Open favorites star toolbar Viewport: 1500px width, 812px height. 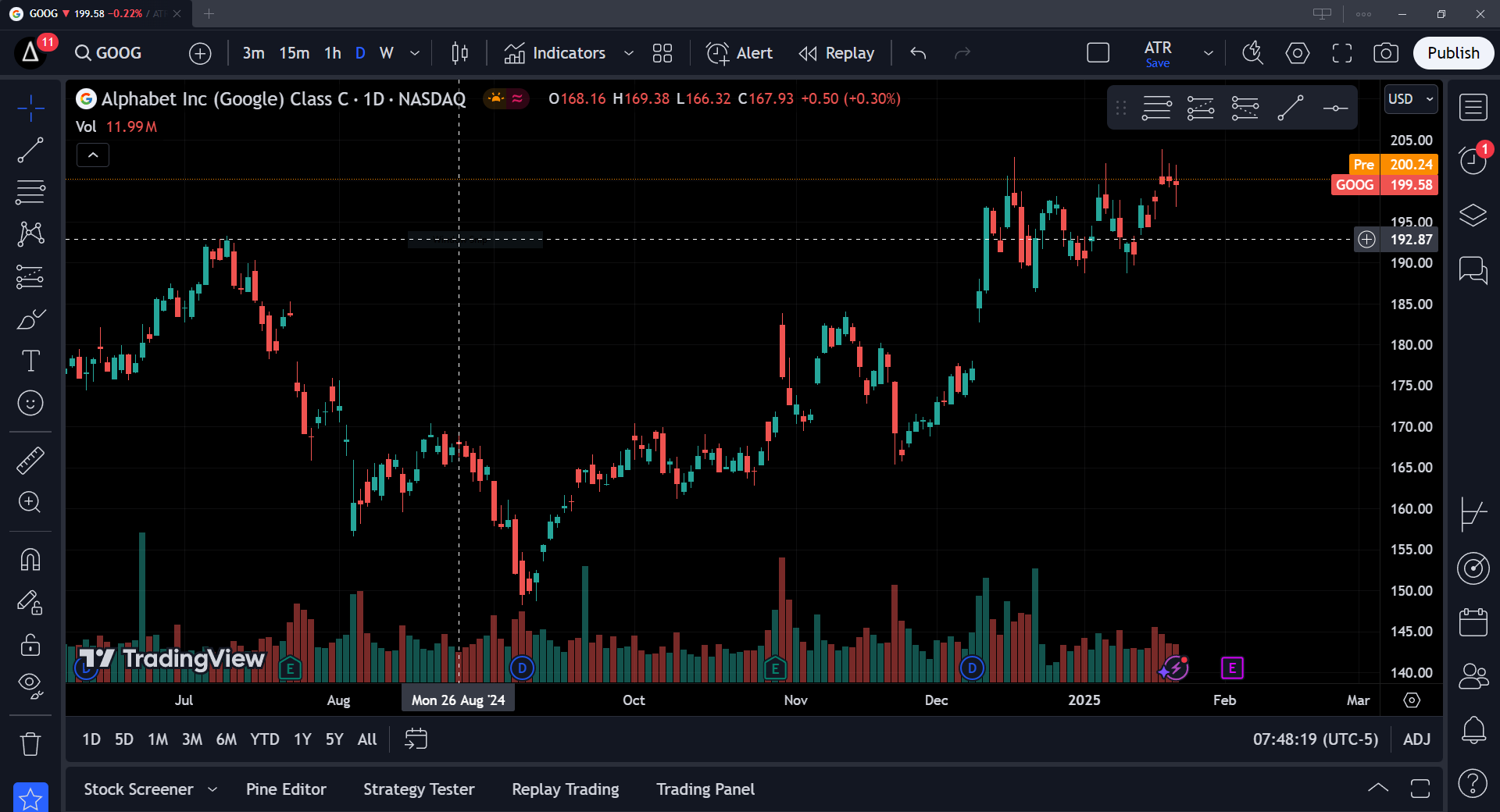click(30, 798)
